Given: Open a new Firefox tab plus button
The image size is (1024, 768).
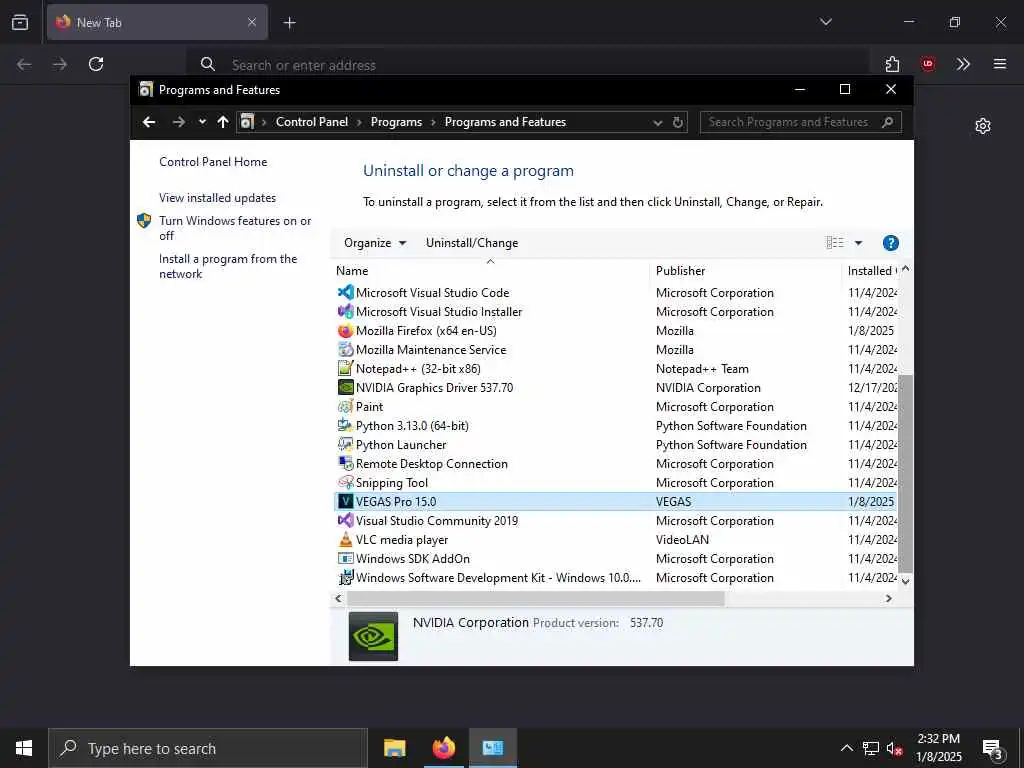Looking at the screenshot, I should pyautogui.click(x=289, y=23).
